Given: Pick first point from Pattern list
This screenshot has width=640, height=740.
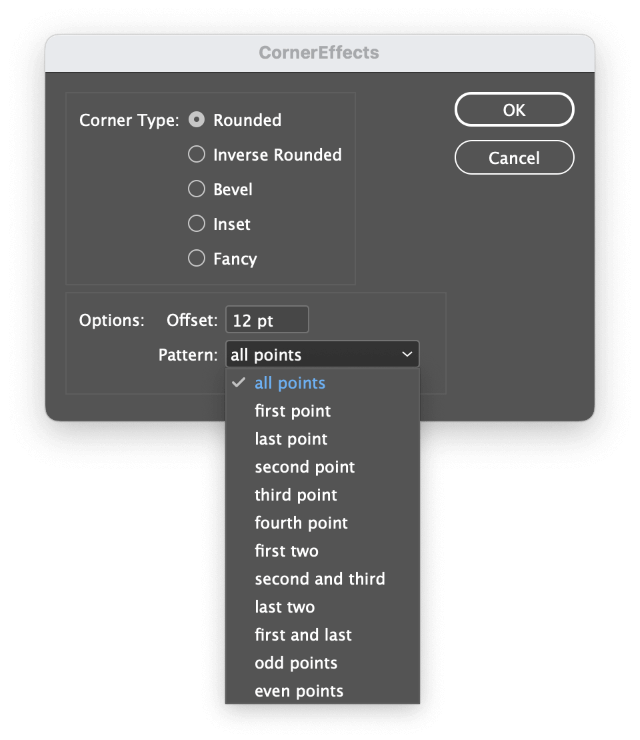Looking at the screenshot, I should pyautogui.click(x=322, y=411).
